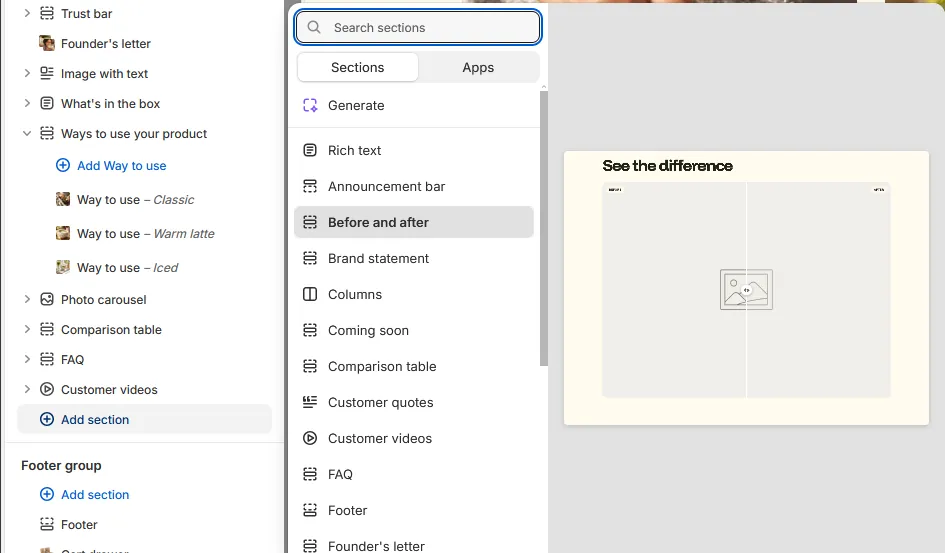Click the sidebar Comparison table section icon
The height and width of the screenshot is (553, 945).
point(46,330)
